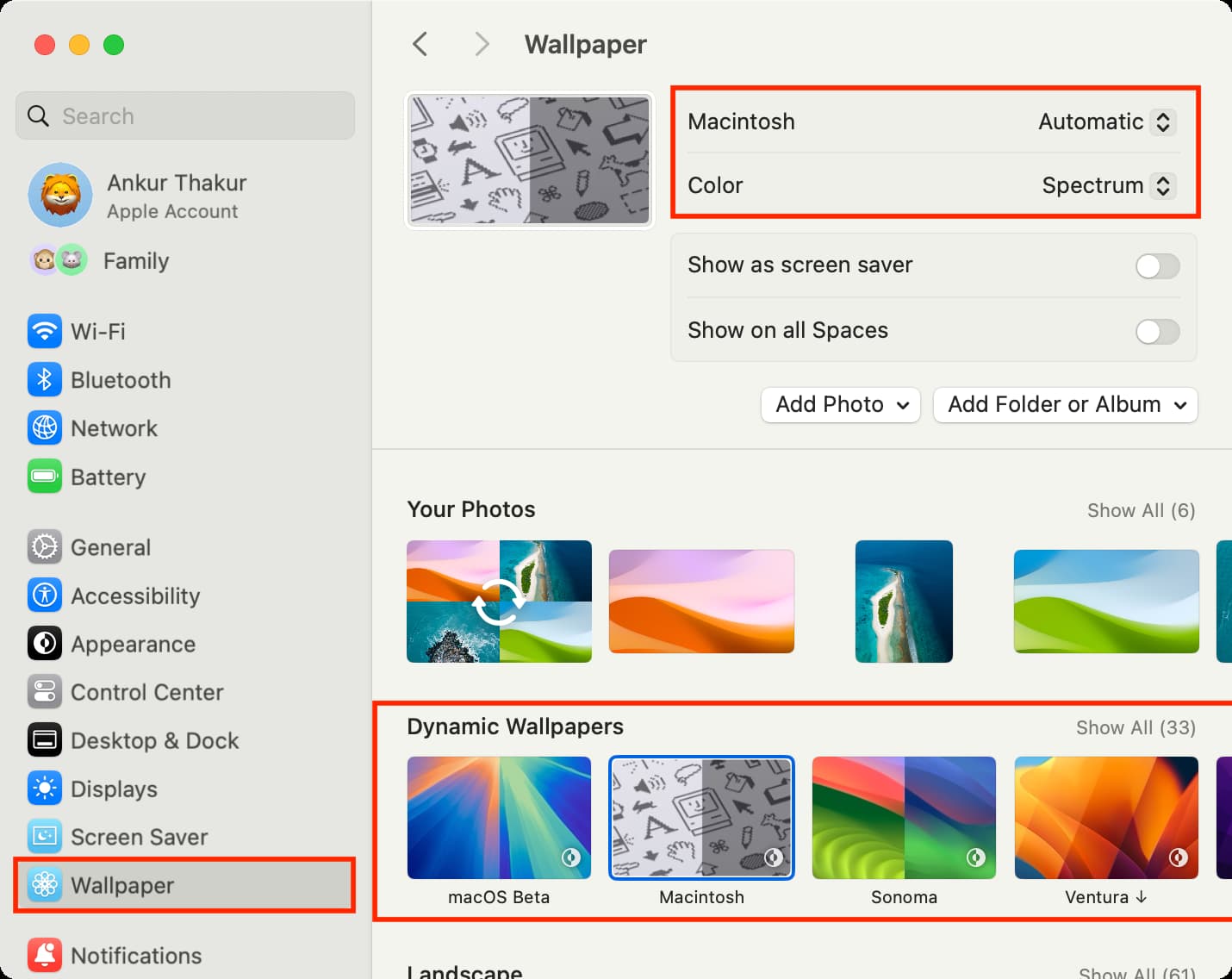Enable Show on all Spaces
1232x979 pixels.
point(1157,332)
